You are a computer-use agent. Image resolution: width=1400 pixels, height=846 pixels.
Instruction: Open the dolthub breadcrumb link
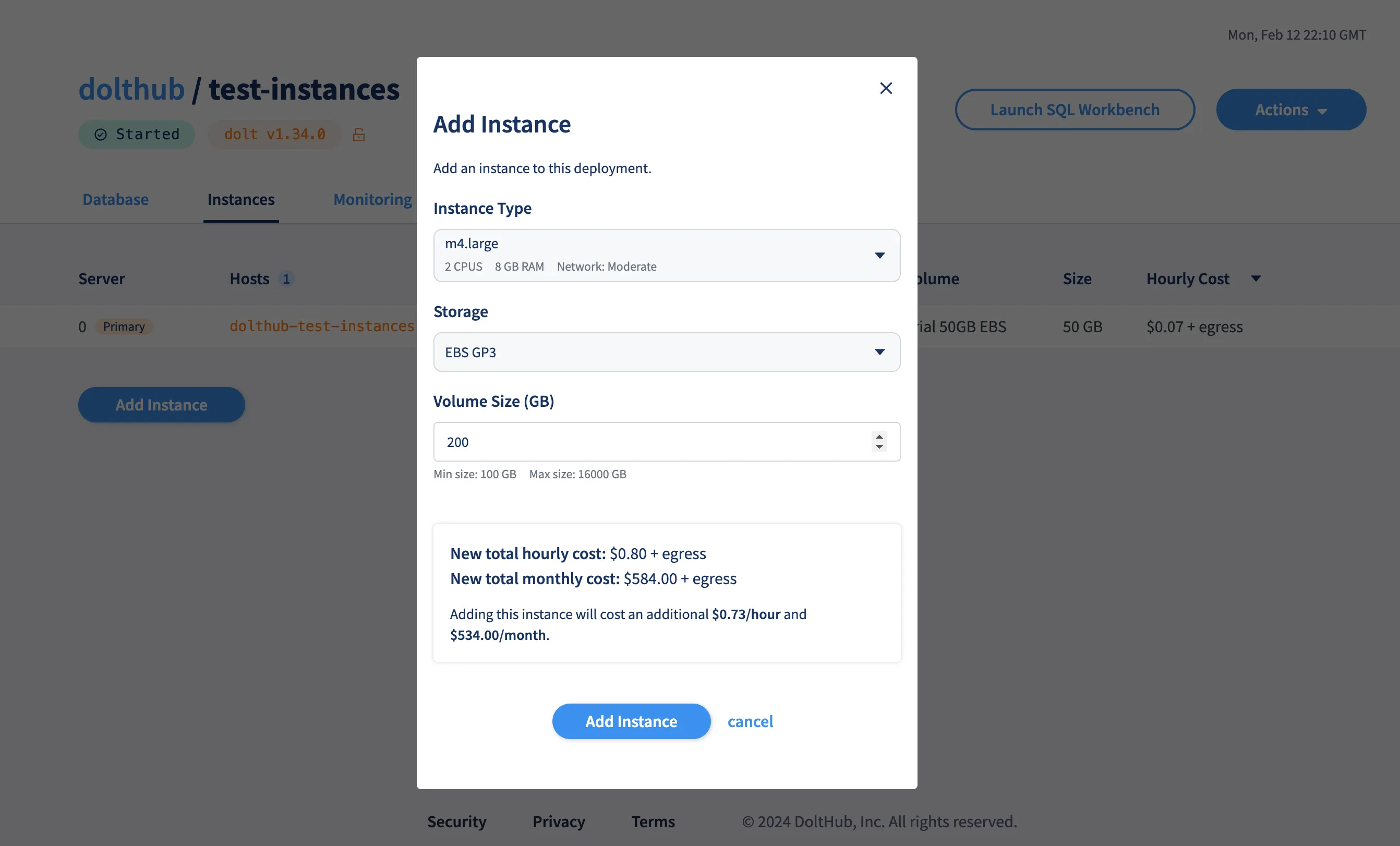[x=131, y=89]
